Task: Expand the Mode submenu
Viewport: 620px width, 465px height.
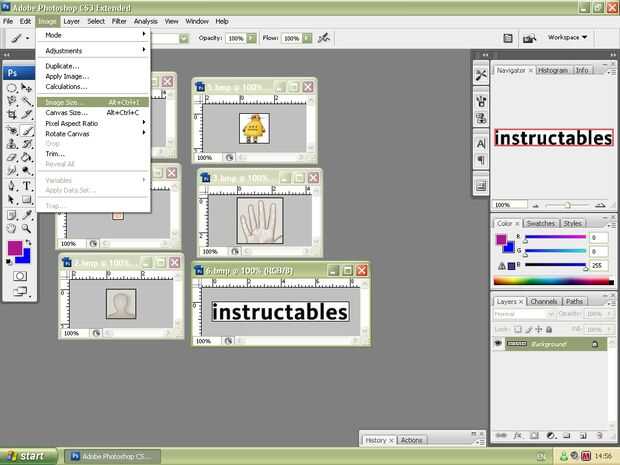Action: (94, 35)
